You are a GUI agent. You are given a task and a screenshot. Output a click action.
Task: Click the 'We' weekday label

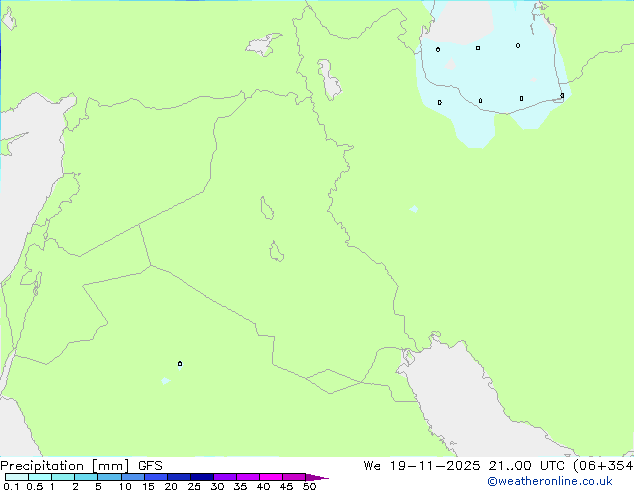[372, 466]
